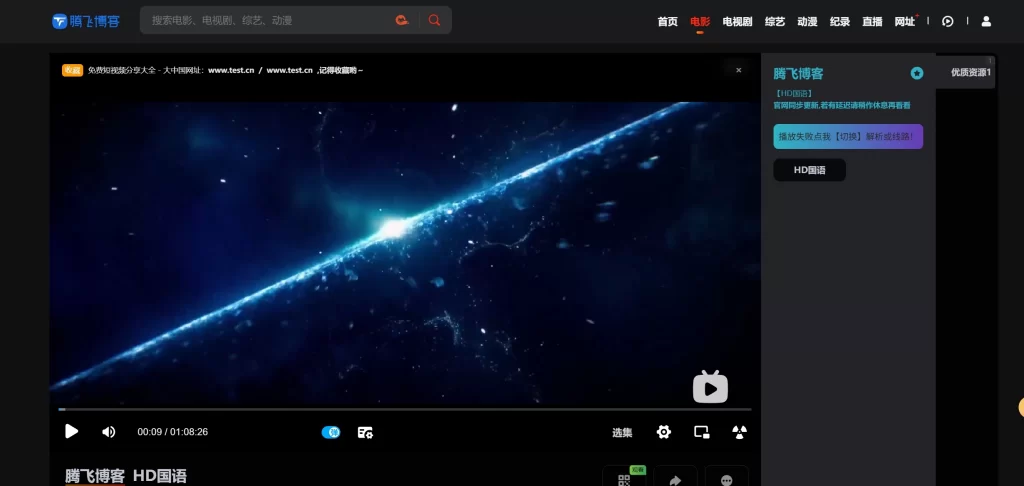This screenshot has height=486, width=1024.
Task: Click the rightmost player control icon
Action: (x=739, y=432)
